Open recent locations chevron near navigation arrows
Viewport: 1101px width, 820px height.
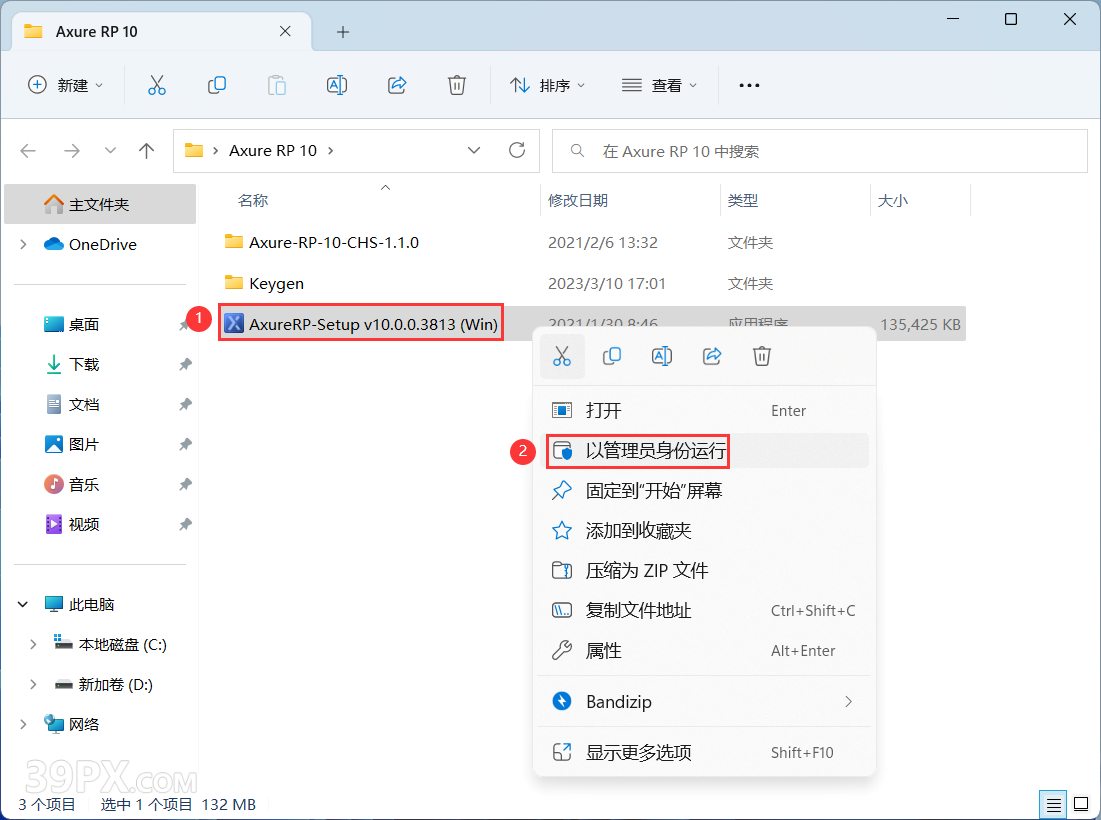pos(110,151)
